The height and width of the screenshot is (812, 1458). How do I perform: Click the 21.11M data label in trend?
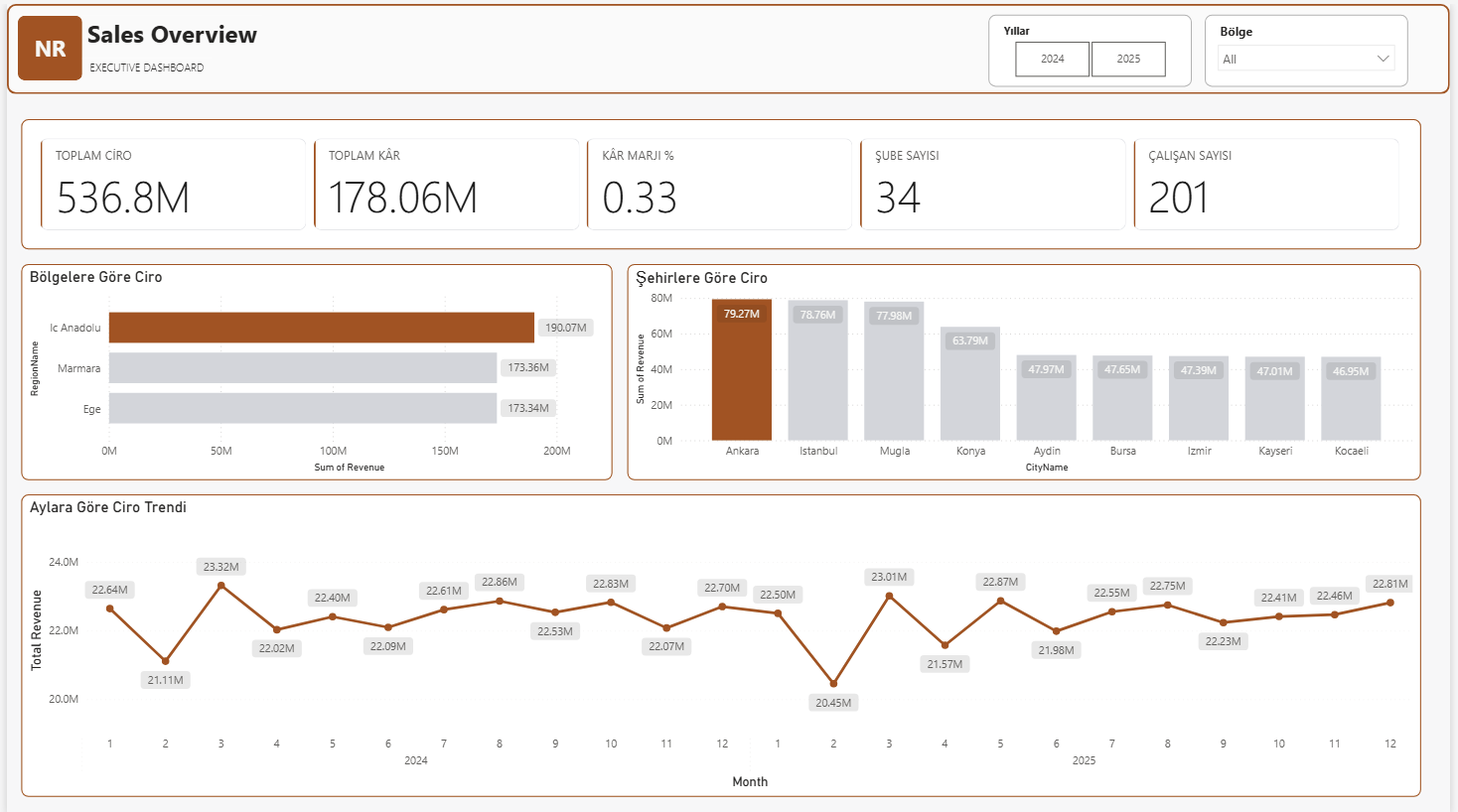click(x=165, y=680)
